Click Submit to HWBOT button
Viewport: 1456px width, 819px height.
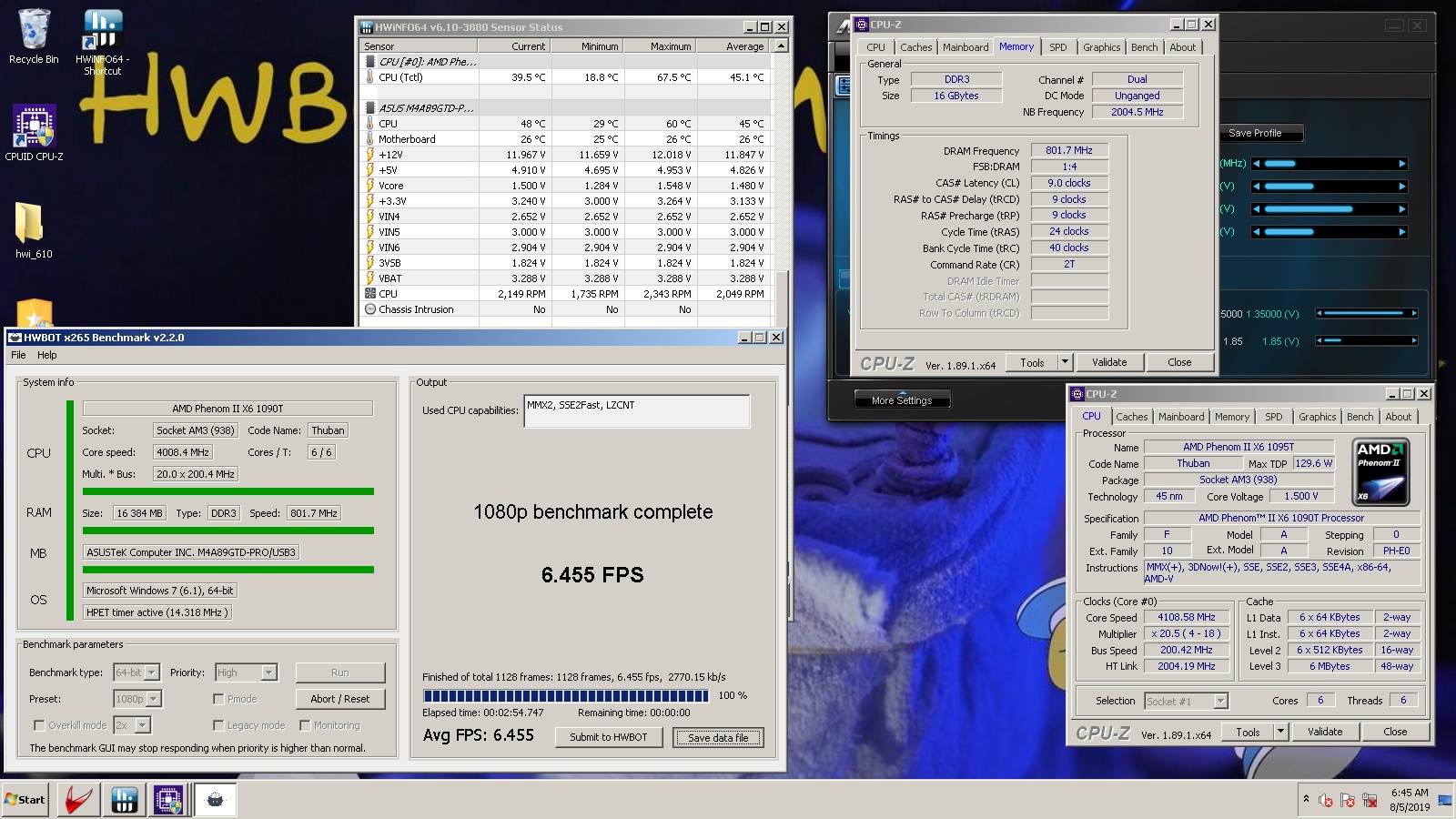(609, 737)
